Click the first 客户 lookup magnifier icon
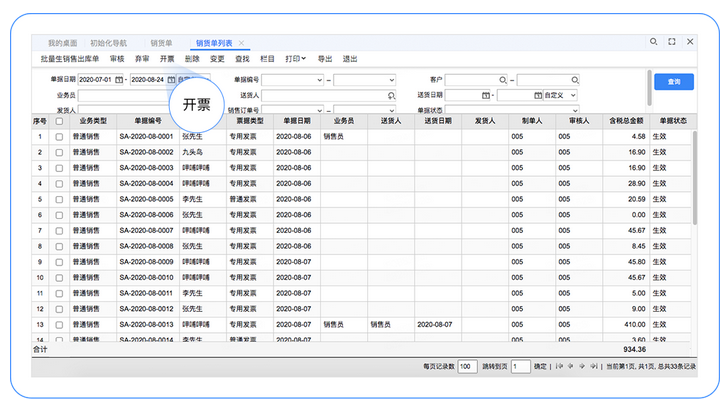725x401 pixels. click(x=503, y=80)
